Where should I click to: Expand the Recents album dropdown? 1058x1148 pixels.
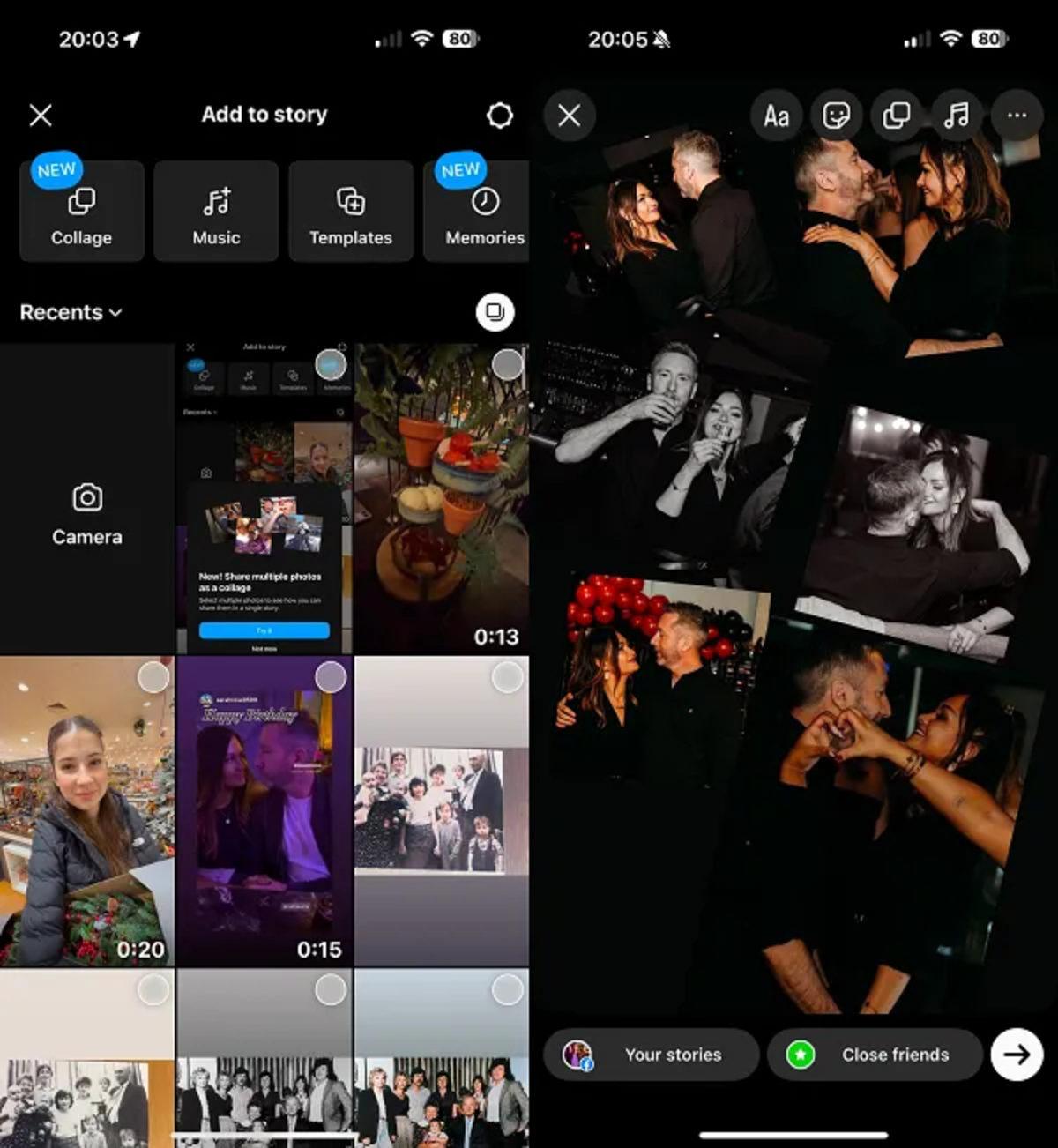point(71,312)
